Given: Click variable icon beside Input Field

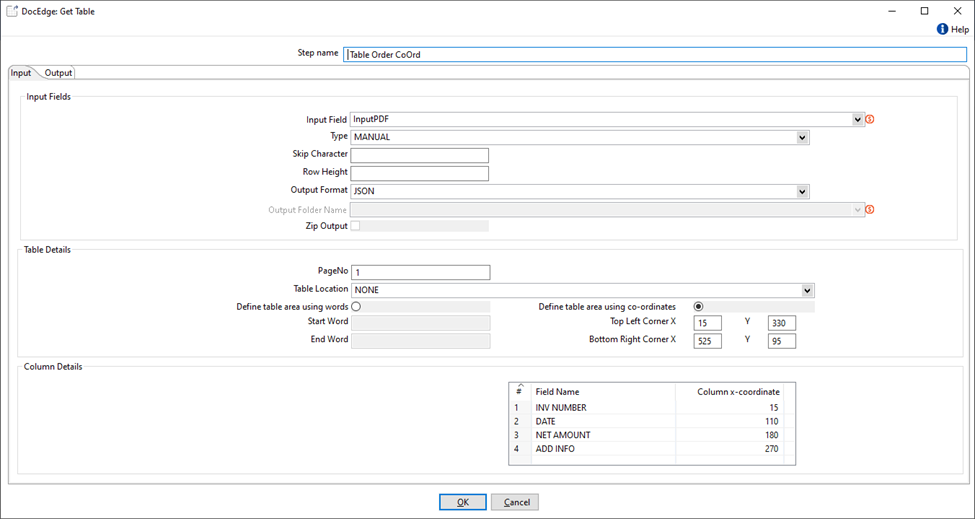Looking at the screenshot, I should point(870,119).
